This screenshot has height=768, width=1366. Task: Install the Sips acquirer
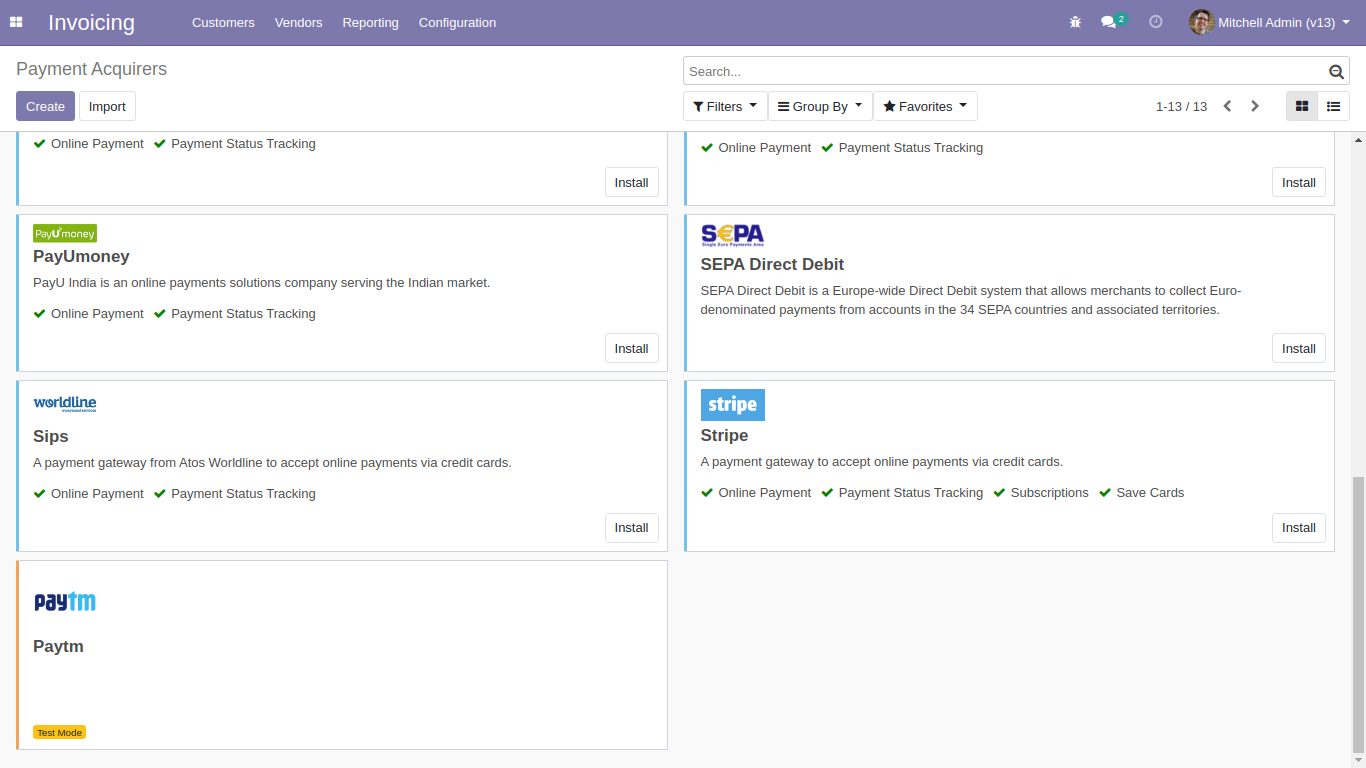tap(631, 527)
